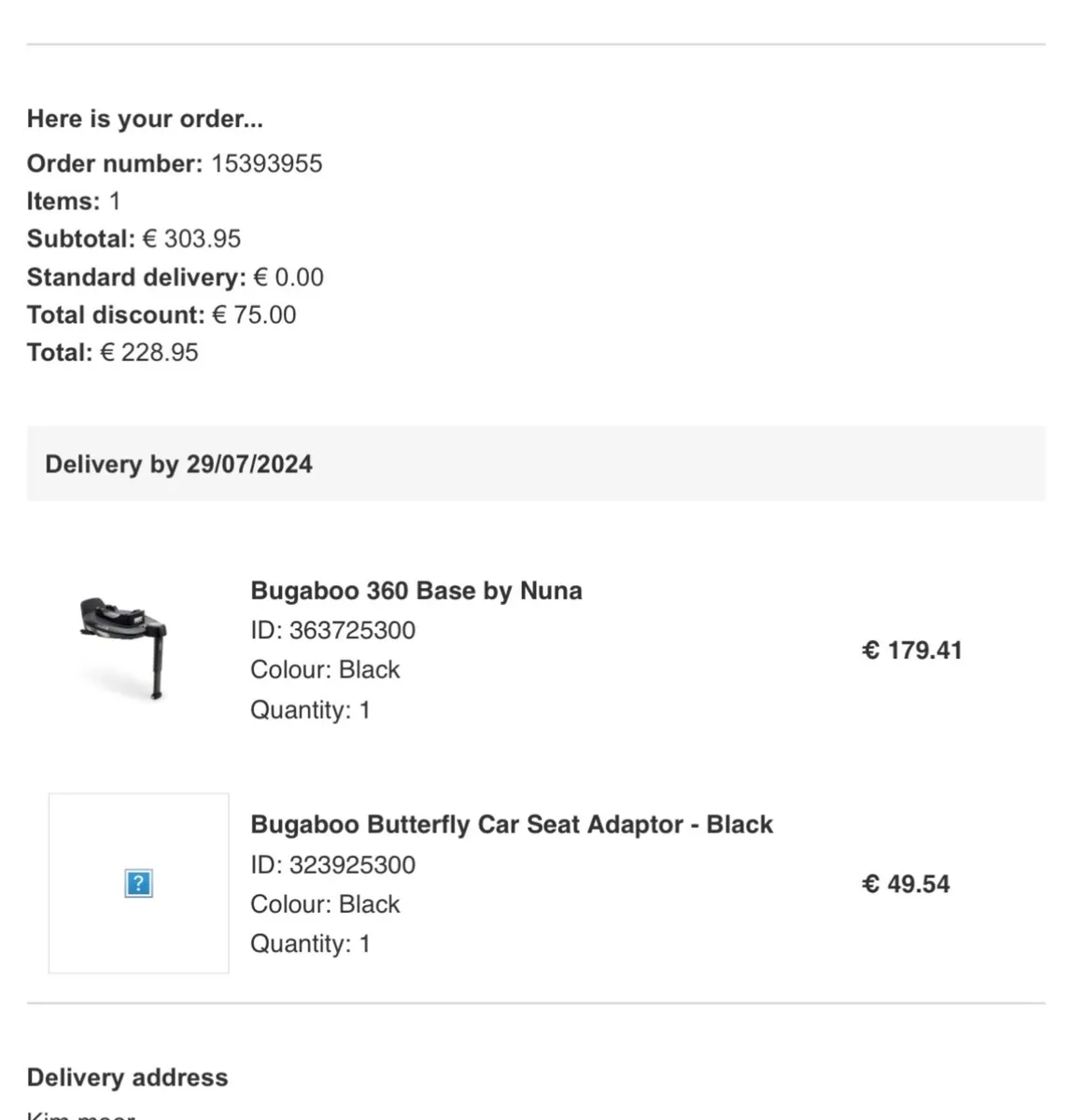Screen dimensions: 1069x1120
Task: Click 'Quantity: 1' under Car Seat Adaptor
Action: (310, 944)
